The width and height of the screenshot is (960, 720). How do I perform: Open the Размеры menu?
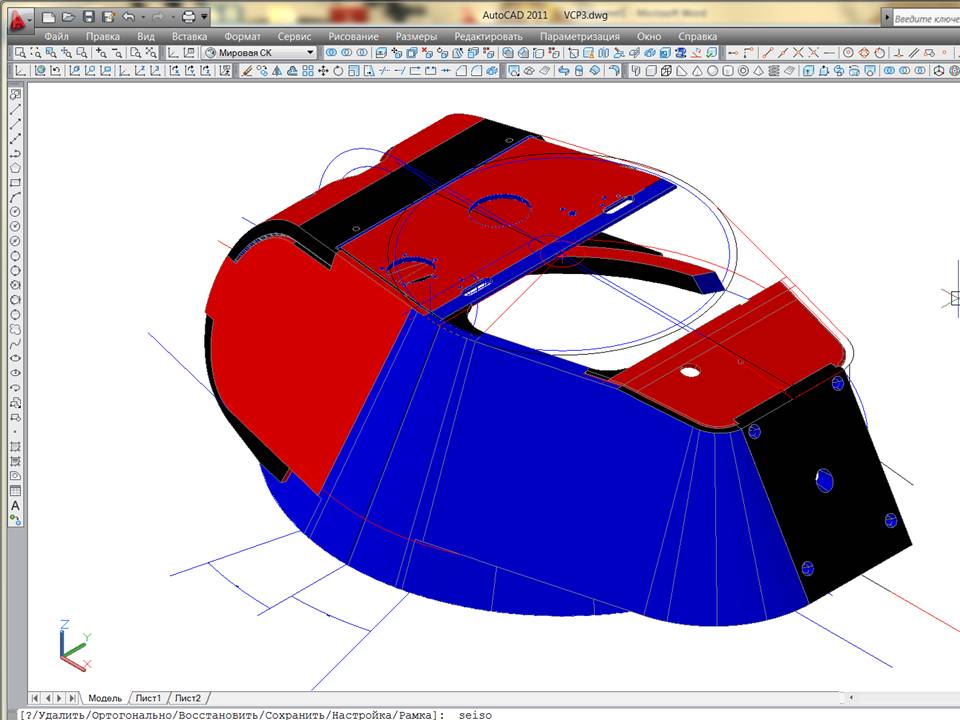(416, 36)
